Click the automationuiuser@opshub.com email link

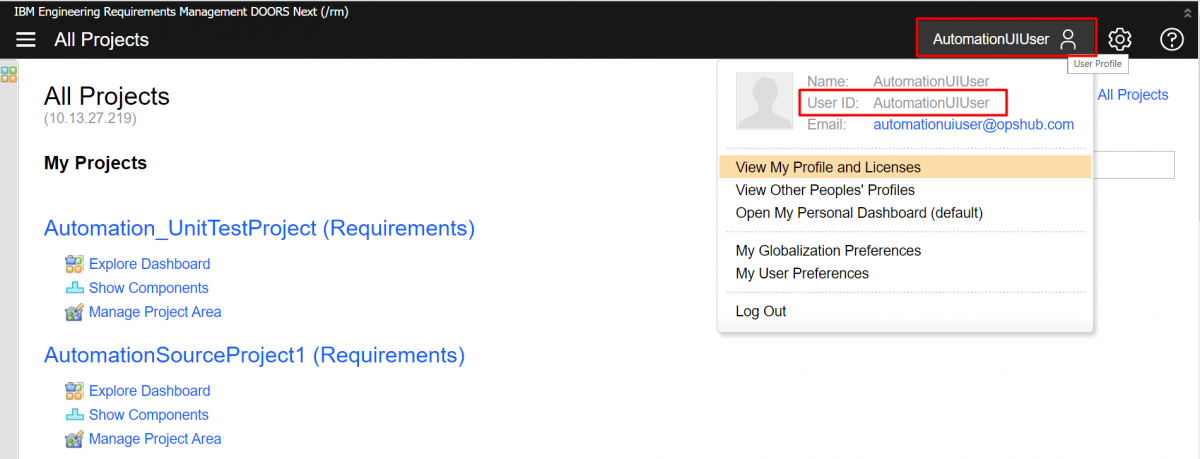973,125
